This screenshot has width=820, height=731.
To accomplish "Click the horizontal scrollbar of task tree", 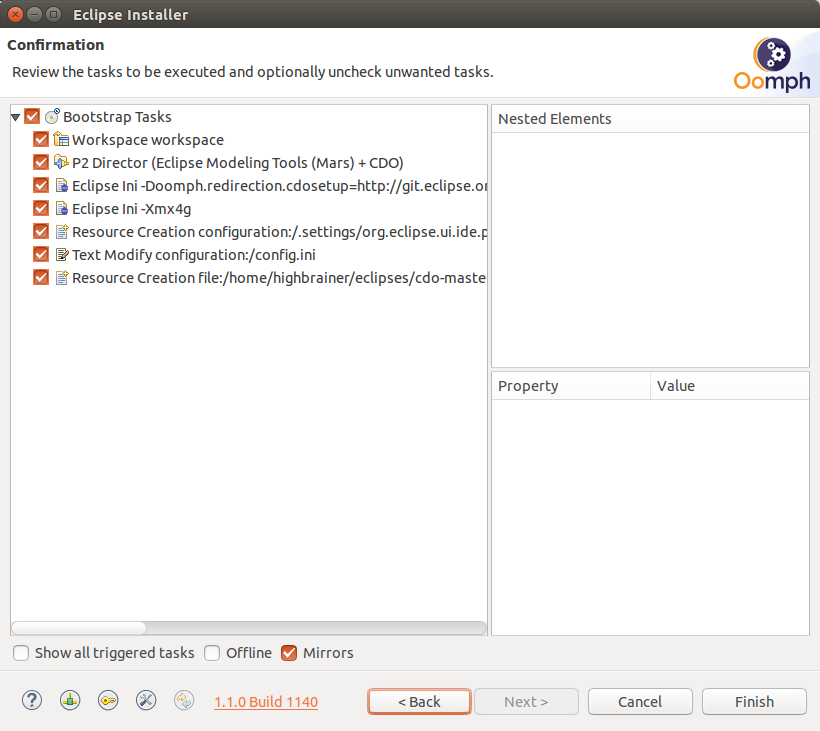I will point(249,627).
